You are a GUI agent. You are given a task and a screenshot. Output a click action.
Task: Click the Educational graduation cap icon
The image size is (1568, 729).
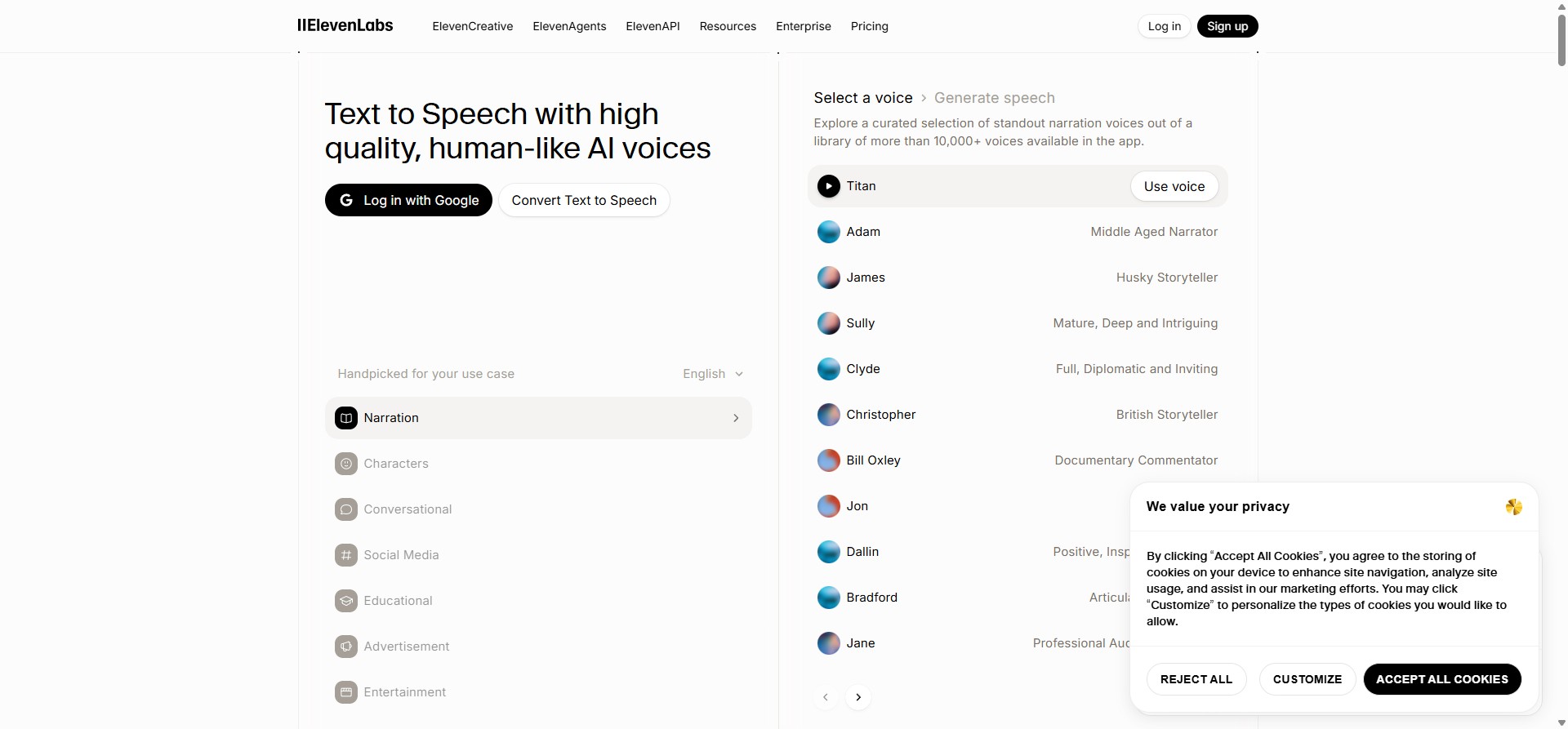pyautogui.click(x=346, y=601)
